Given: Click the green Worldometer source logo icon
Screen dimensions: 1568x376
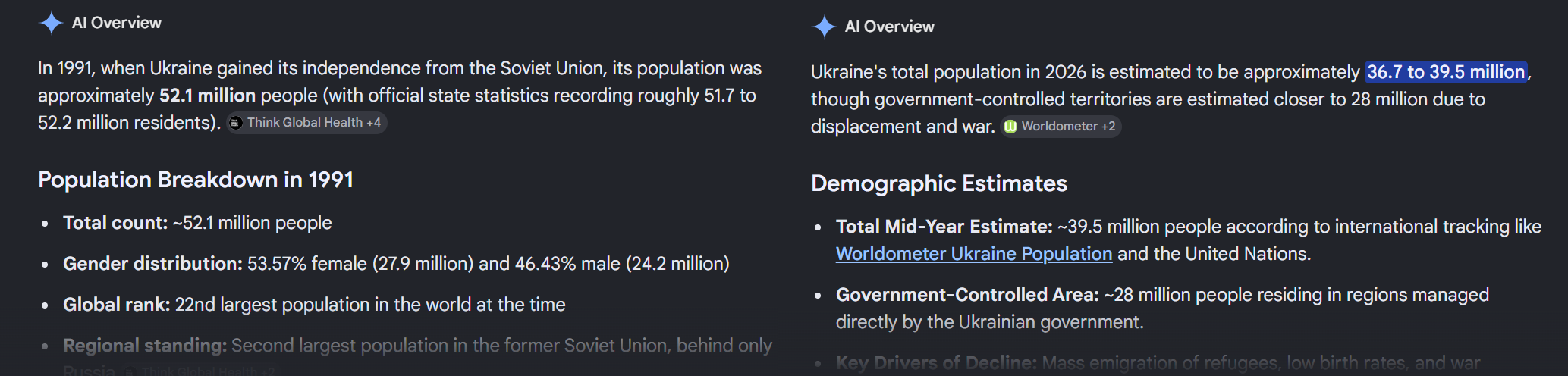Looking at the screenshot, I should pos(1010,127).
